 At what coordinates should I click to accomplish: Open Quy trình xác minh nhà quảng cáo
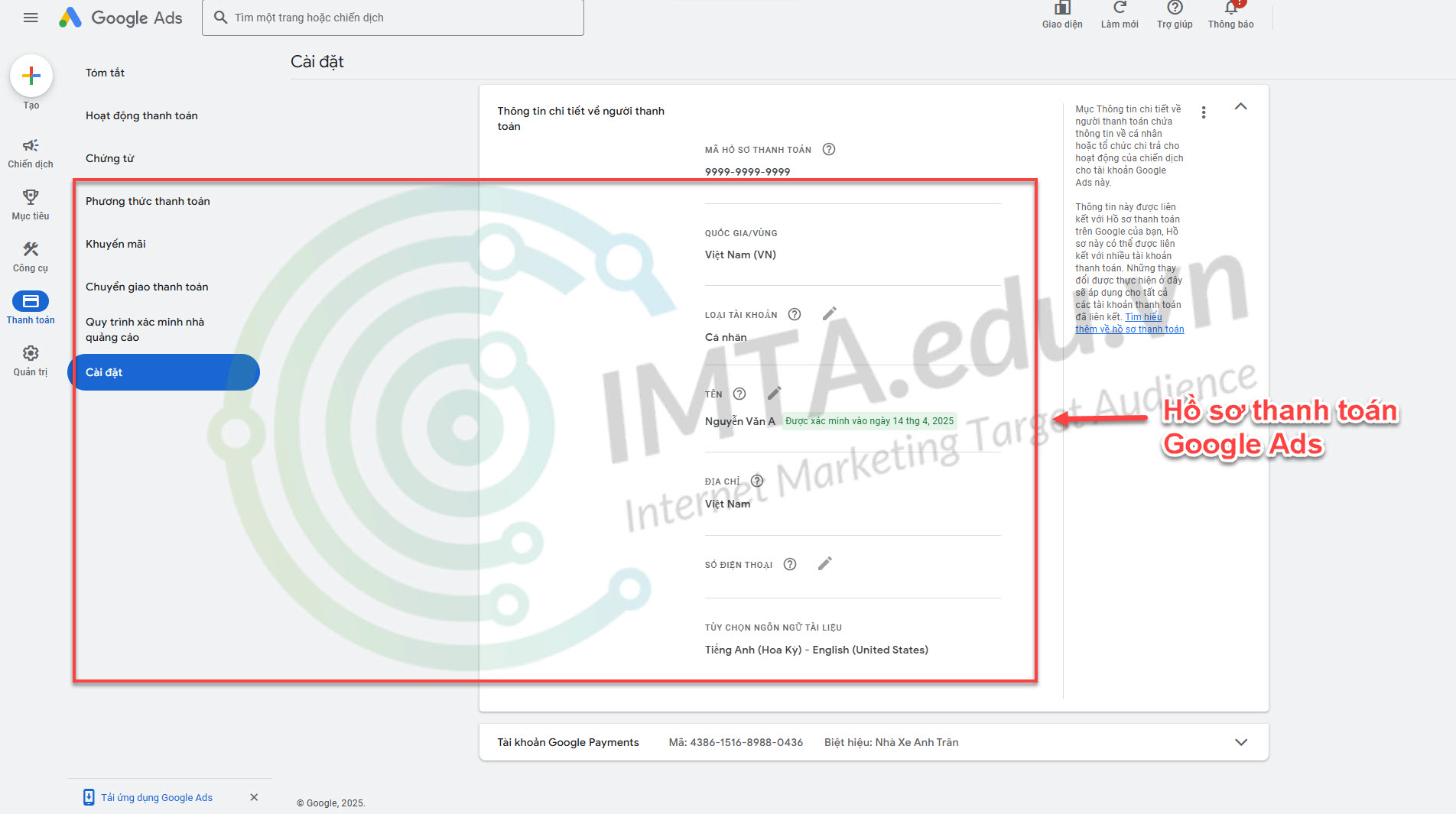[x=145, y=329]
